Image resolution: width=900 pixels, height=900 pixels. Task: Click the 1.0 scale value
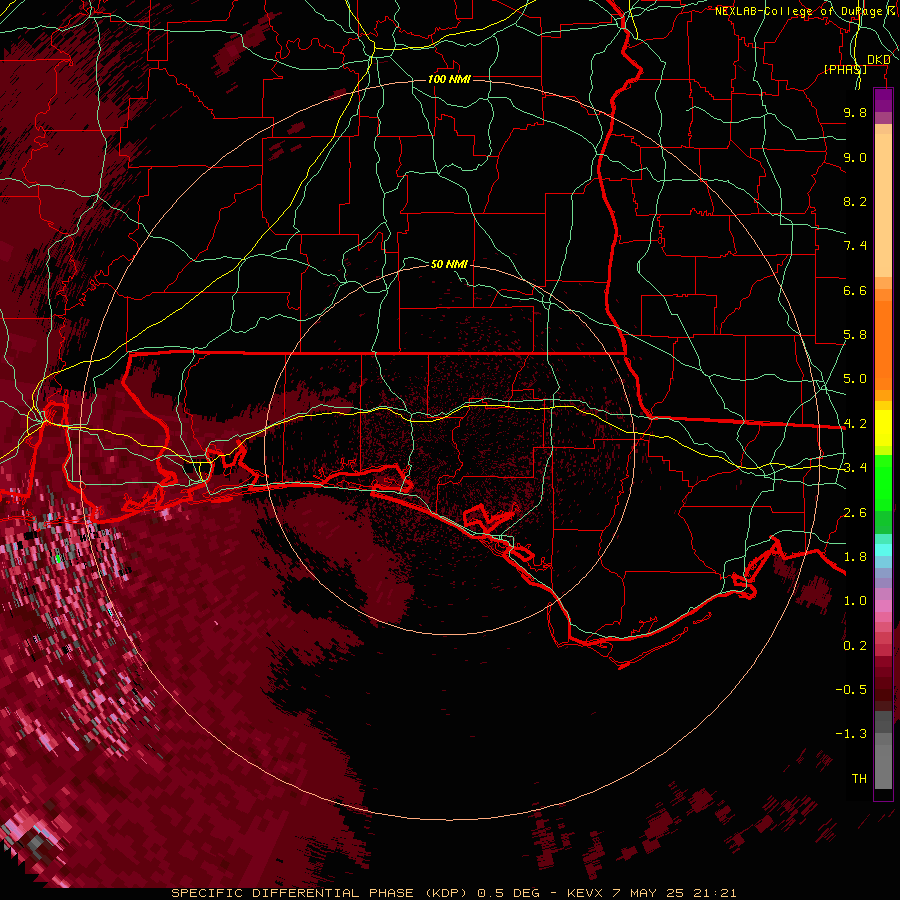[x=855, y=601]
